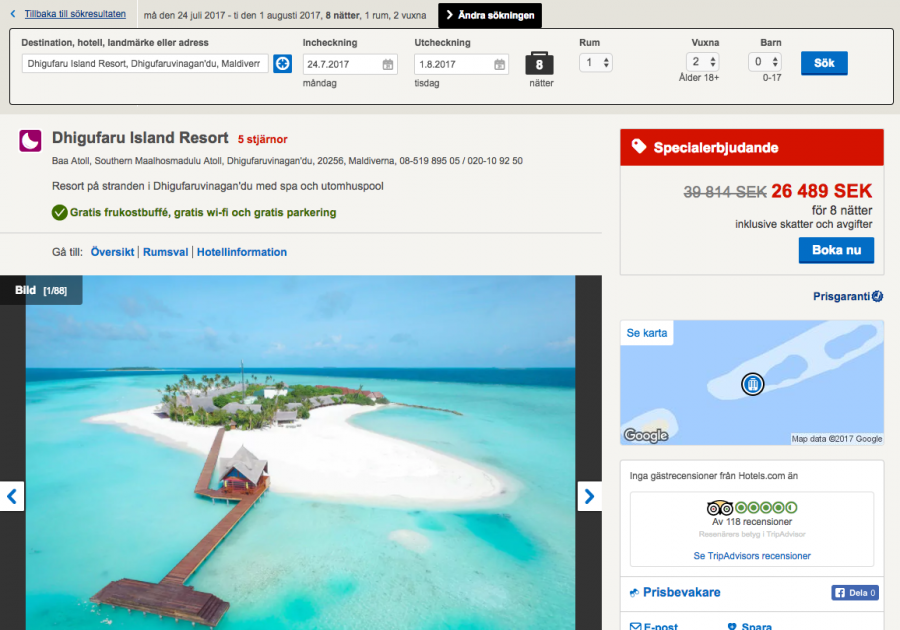Viewport: 900px width, 630px height.
Task: Open the Se karta map link
Action: 646,333
